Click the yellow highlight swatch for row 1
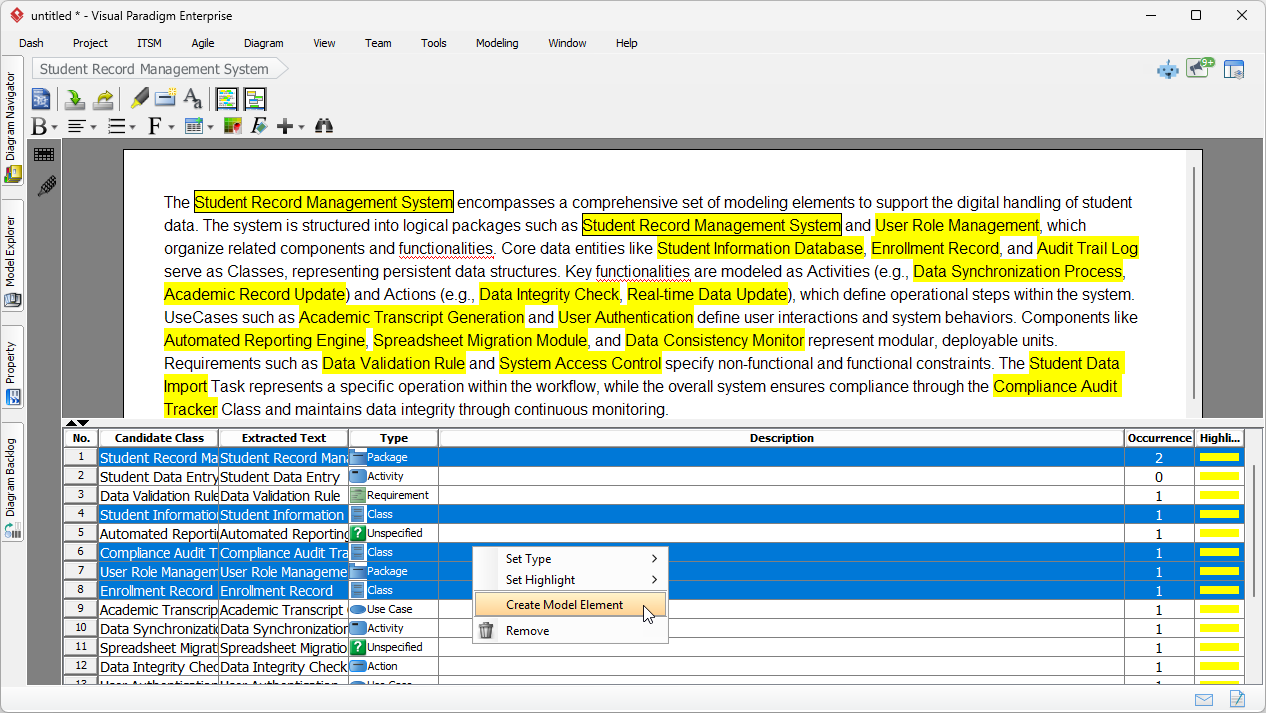This screenshot has height=713, width=1266. (x=1219, y=457)
